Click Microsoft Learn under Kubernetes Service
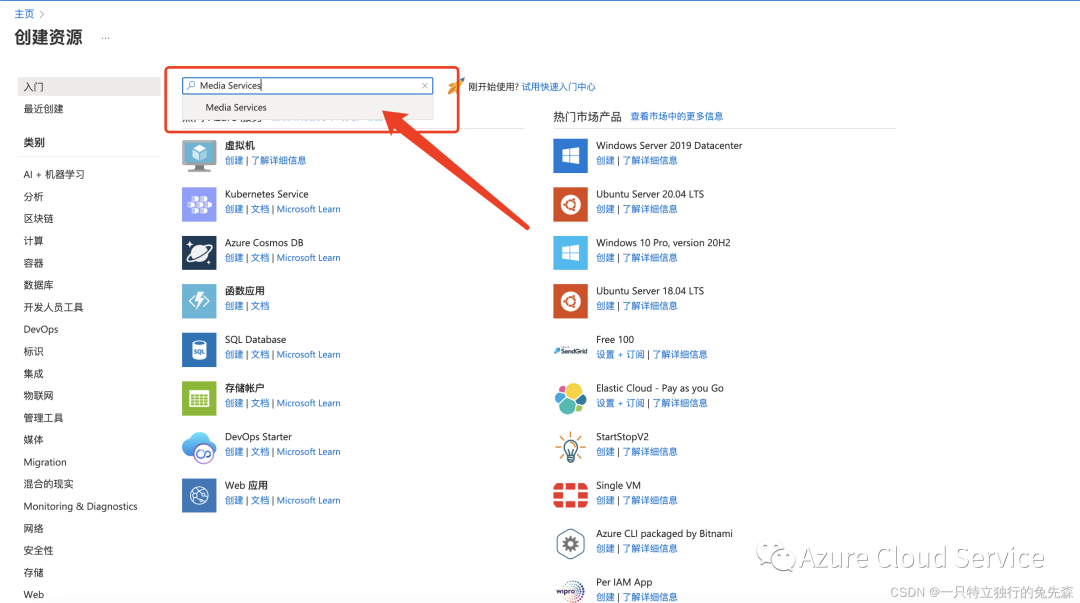The image size is (1080, 603). click(x=309, y=209)
